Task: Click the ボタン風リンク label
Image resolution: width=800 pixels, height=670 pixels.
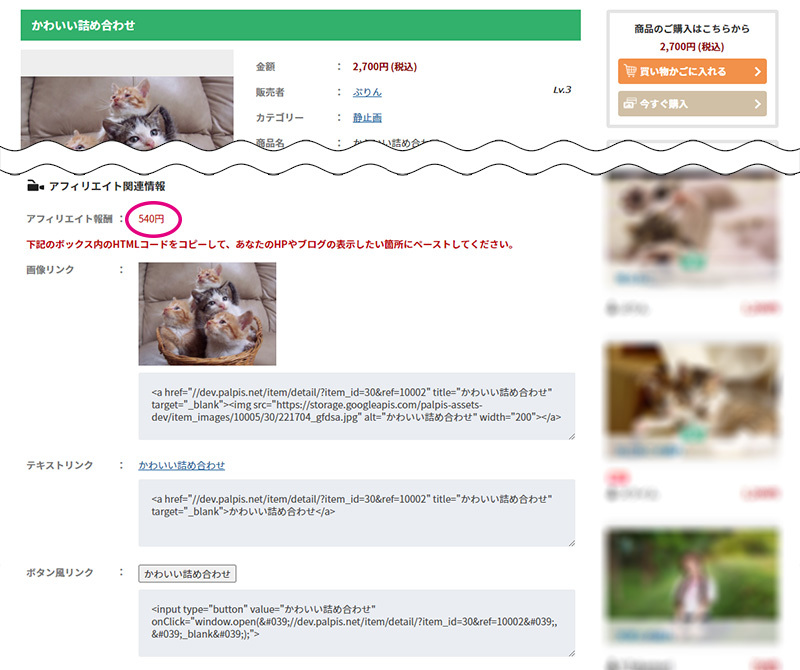Action: (x=60, y=573)
